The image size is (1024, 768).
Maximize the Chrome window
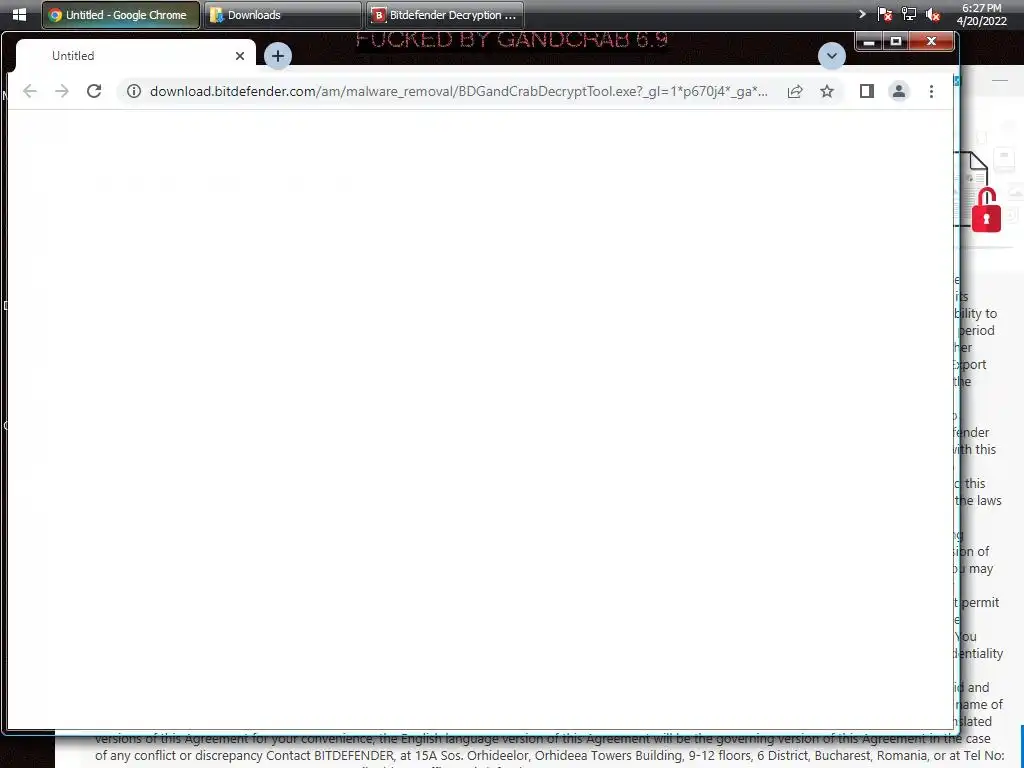pos(896,42)
